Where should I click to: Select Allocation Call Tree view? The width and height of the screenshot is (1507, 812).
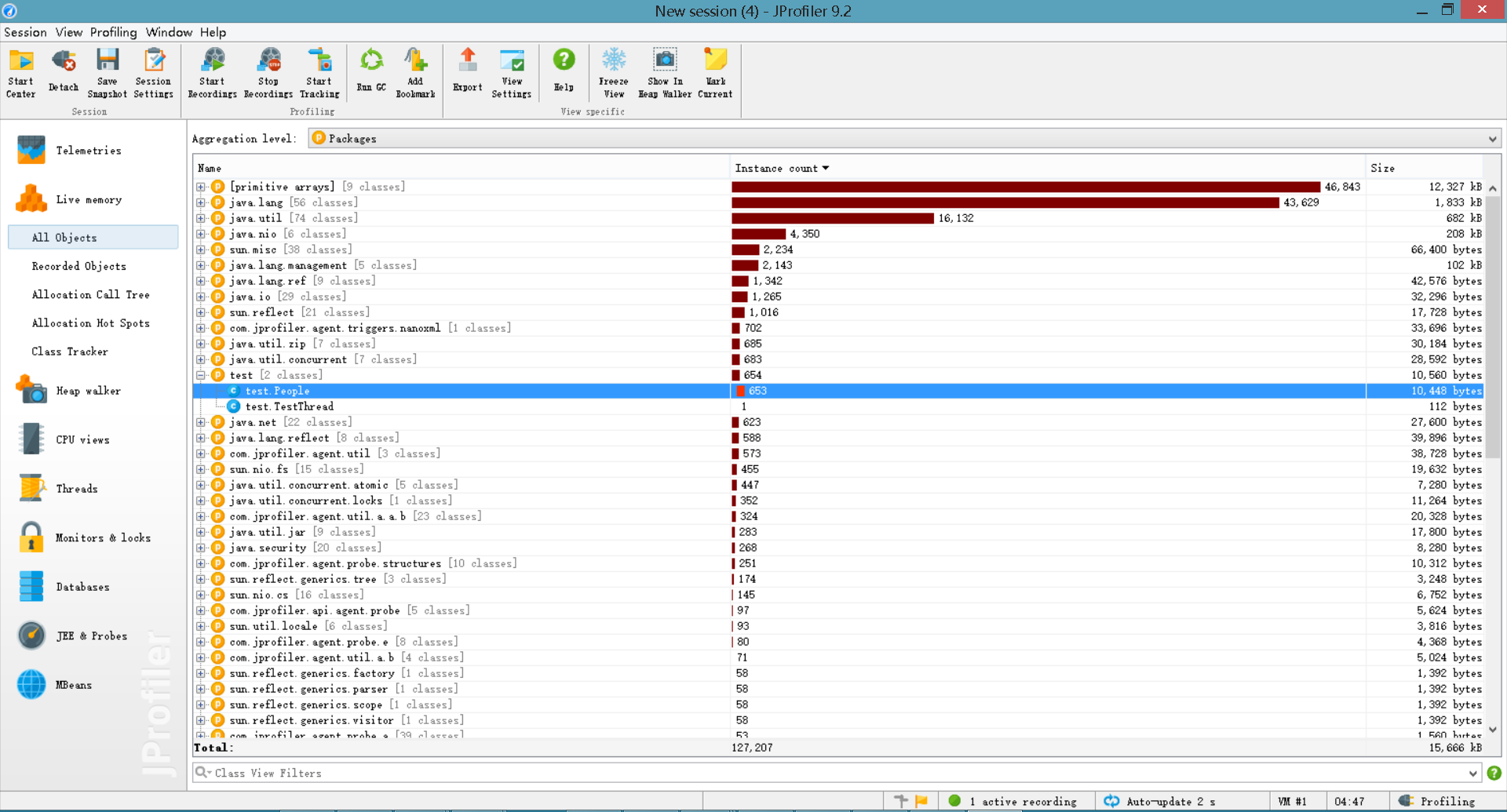click(x=90, y=294)
